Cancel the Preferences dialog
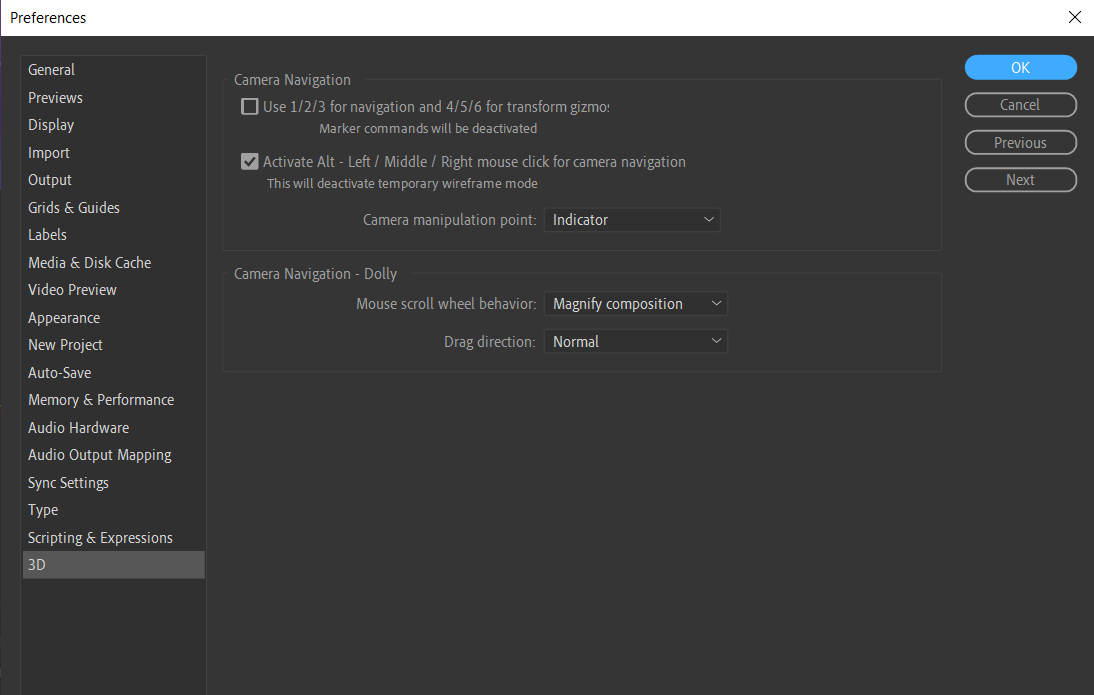Viewport: 1094px width, 695px height. (1020, 104)
